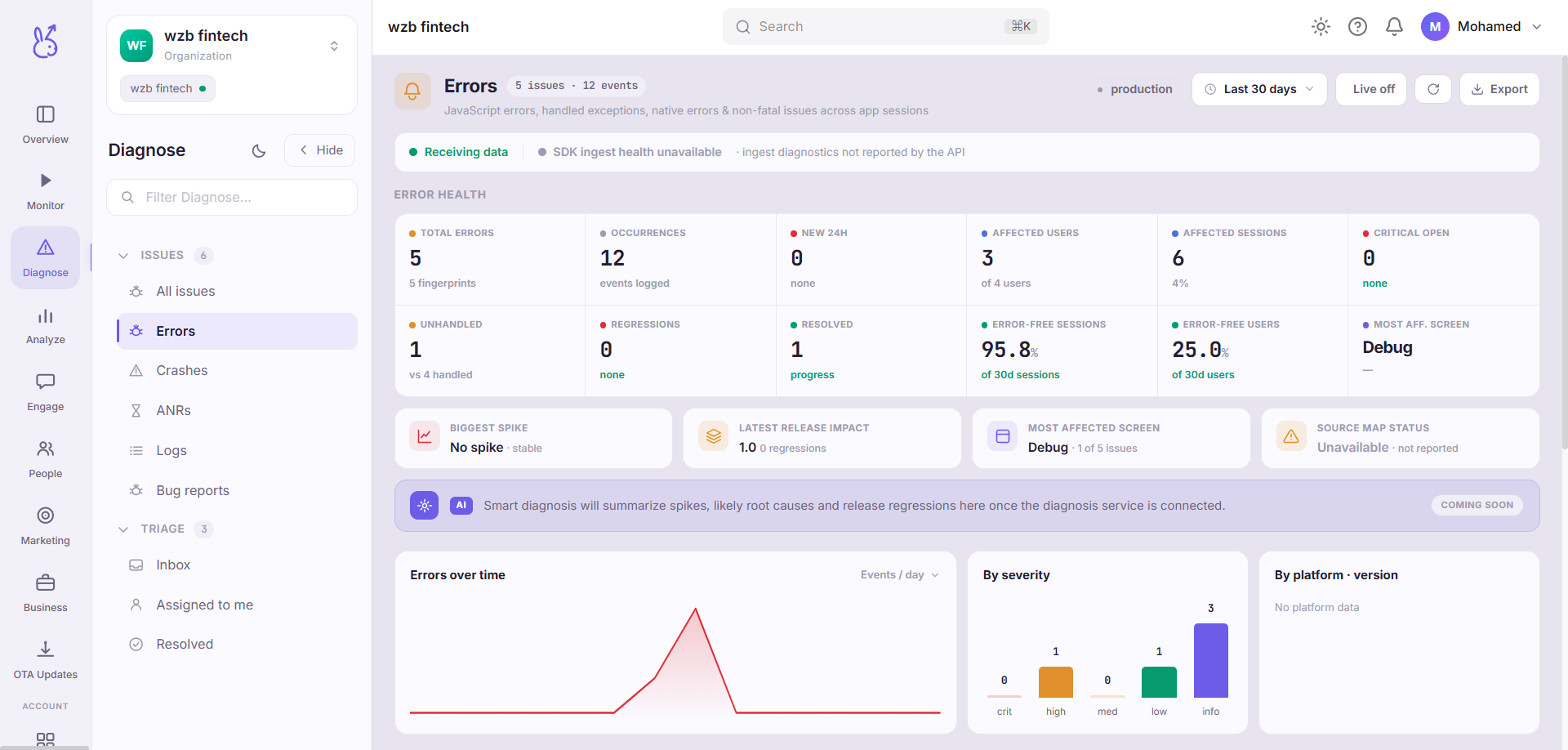Screen dimensions: 1568x750
Task: Open Crashes page
Action: point(237,371)
